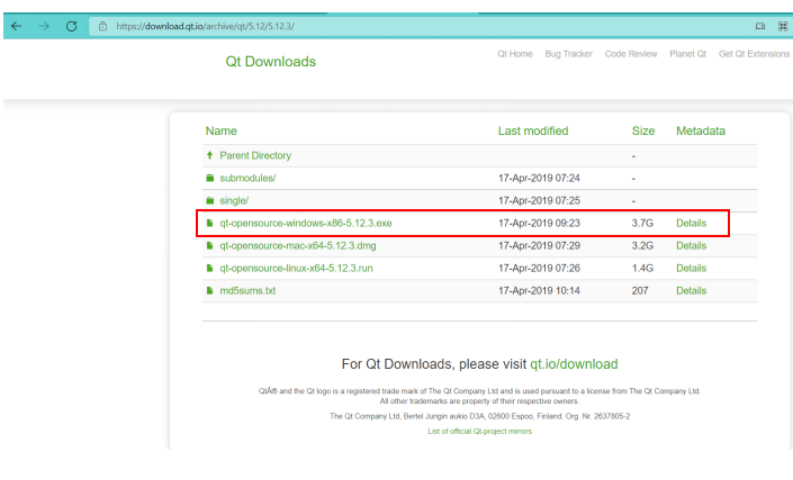Click the 1.4G size value
This screenshot has width=793, height=480.
click(642, 268)
